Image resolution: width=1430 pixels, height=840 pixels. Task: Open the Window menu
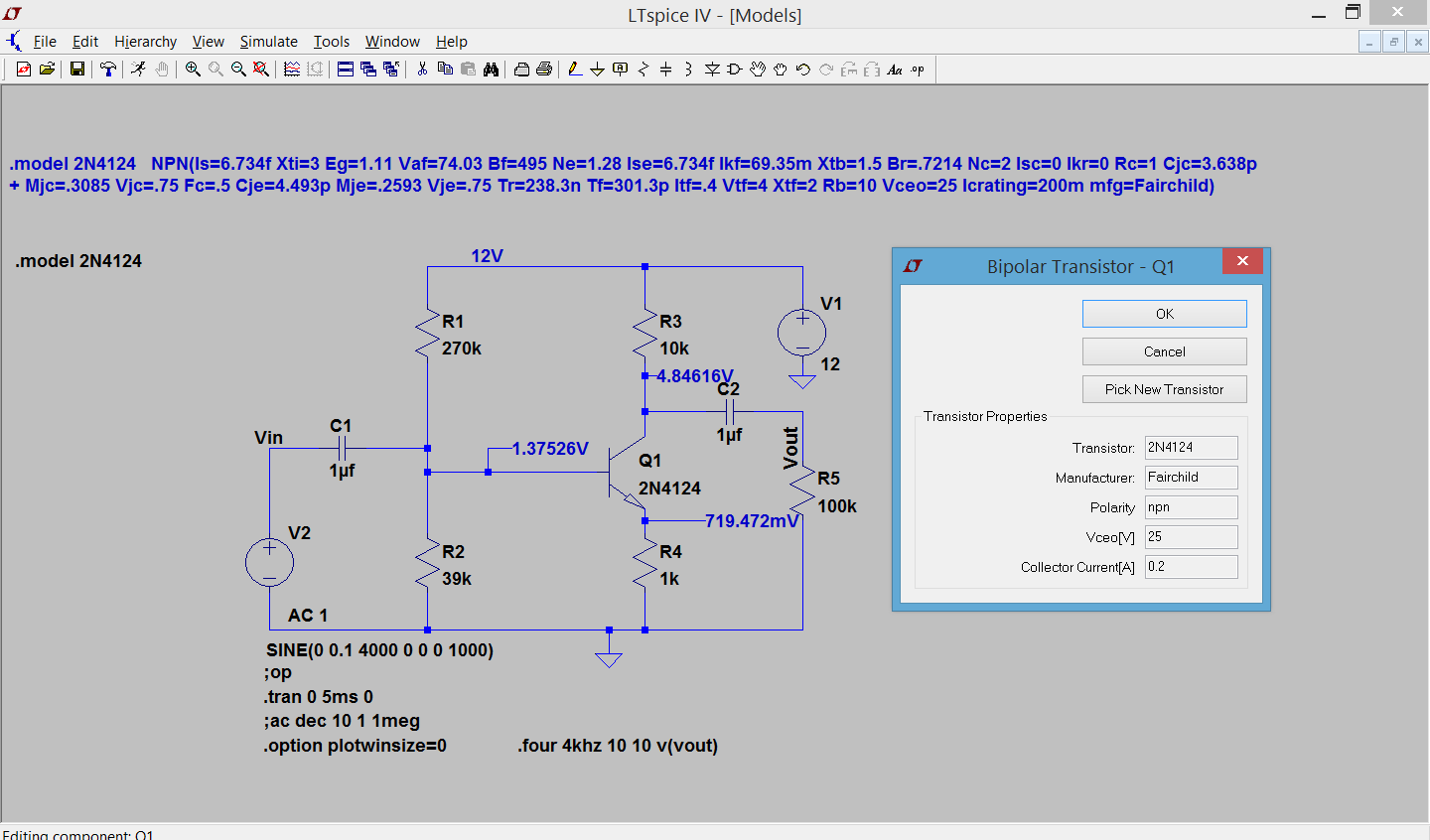[392, 42]
